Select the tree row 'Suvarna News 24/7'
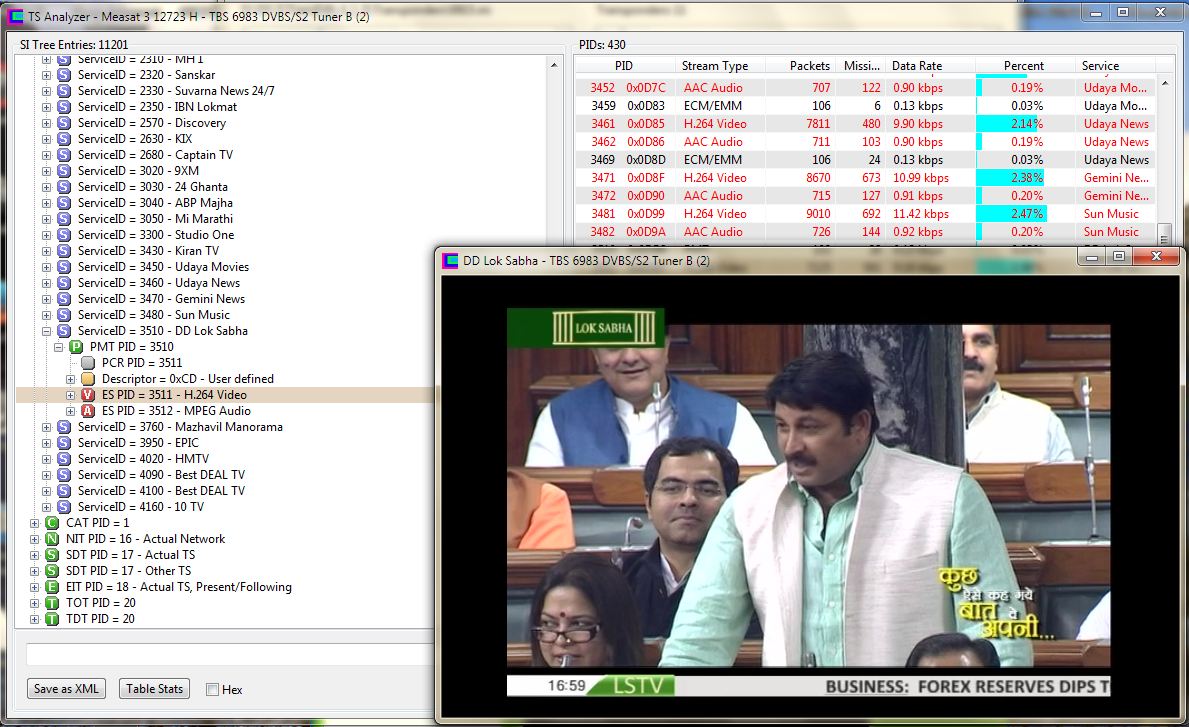The image size is (1189, 727). point(176,91)
